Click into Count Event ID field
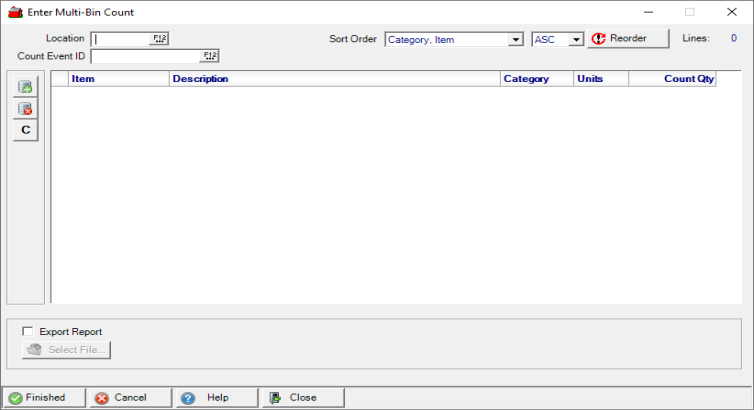 [145, 56]
